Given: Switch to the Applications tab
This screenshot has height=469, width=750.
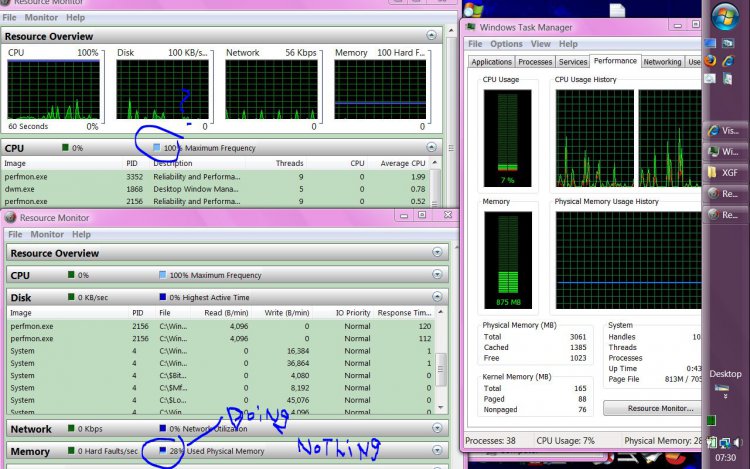Looking at the screenshot, I should tap(491, 62).
